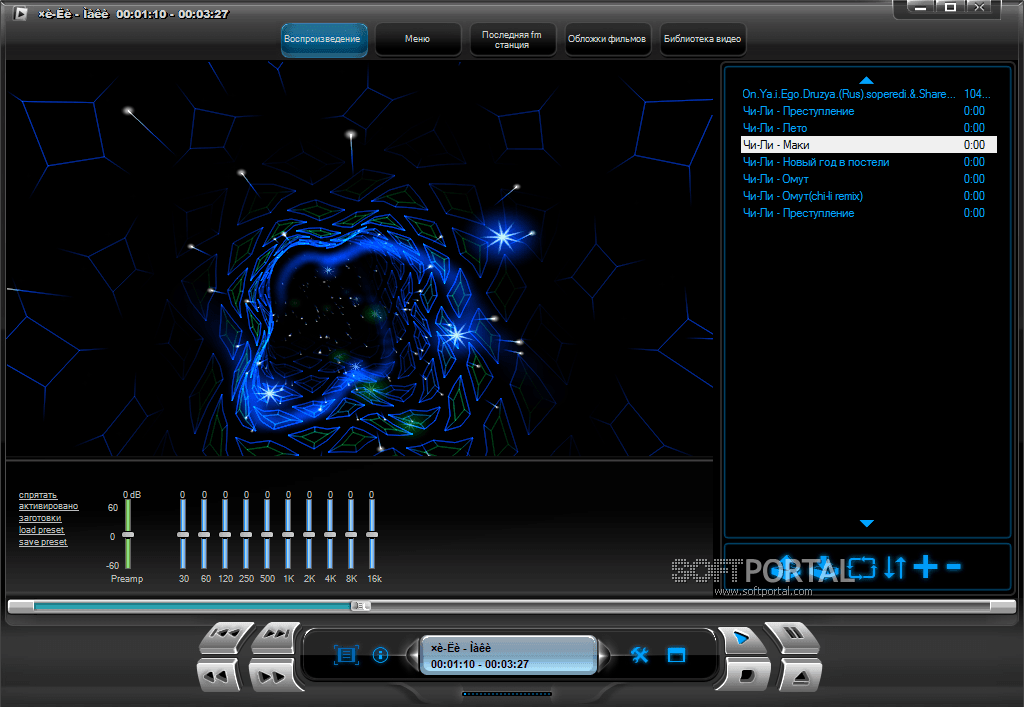Viewport: 1024px width, 707px height.
Task: Adjust the 500 Hz equalizer slider
Action: 267,535
